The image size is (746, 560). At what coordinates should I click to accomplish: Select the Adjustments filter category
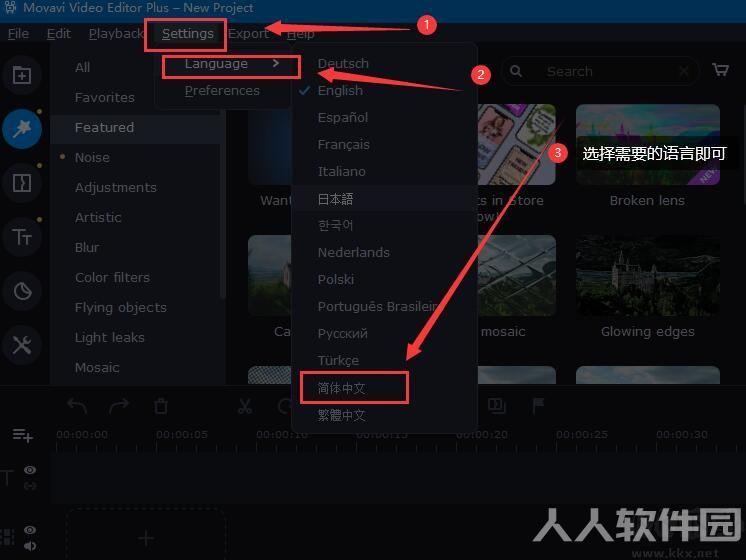point(116,187)
